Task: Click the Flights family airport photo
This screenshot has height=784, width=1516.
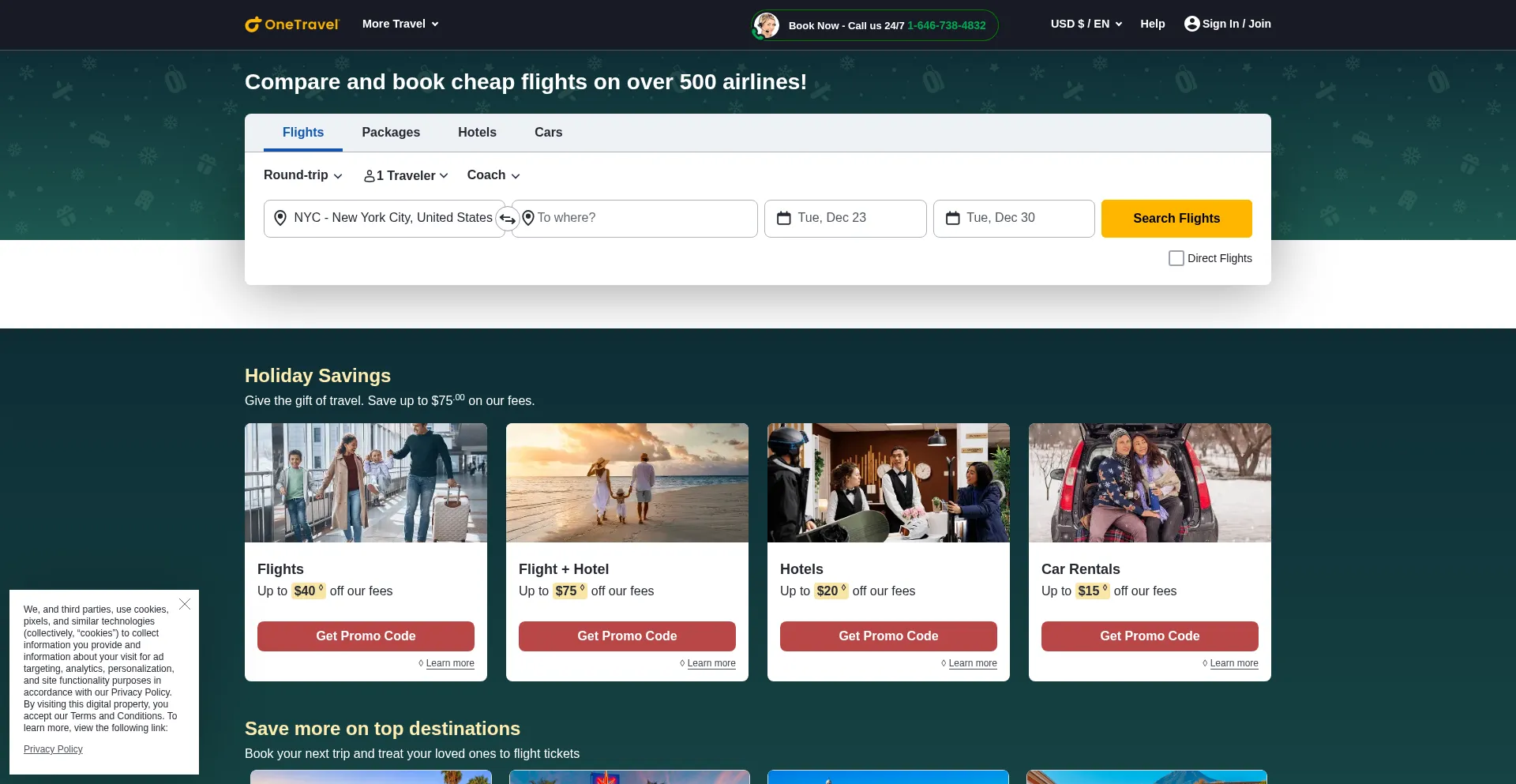Action: pyautogui.click(x=366, y=482)
